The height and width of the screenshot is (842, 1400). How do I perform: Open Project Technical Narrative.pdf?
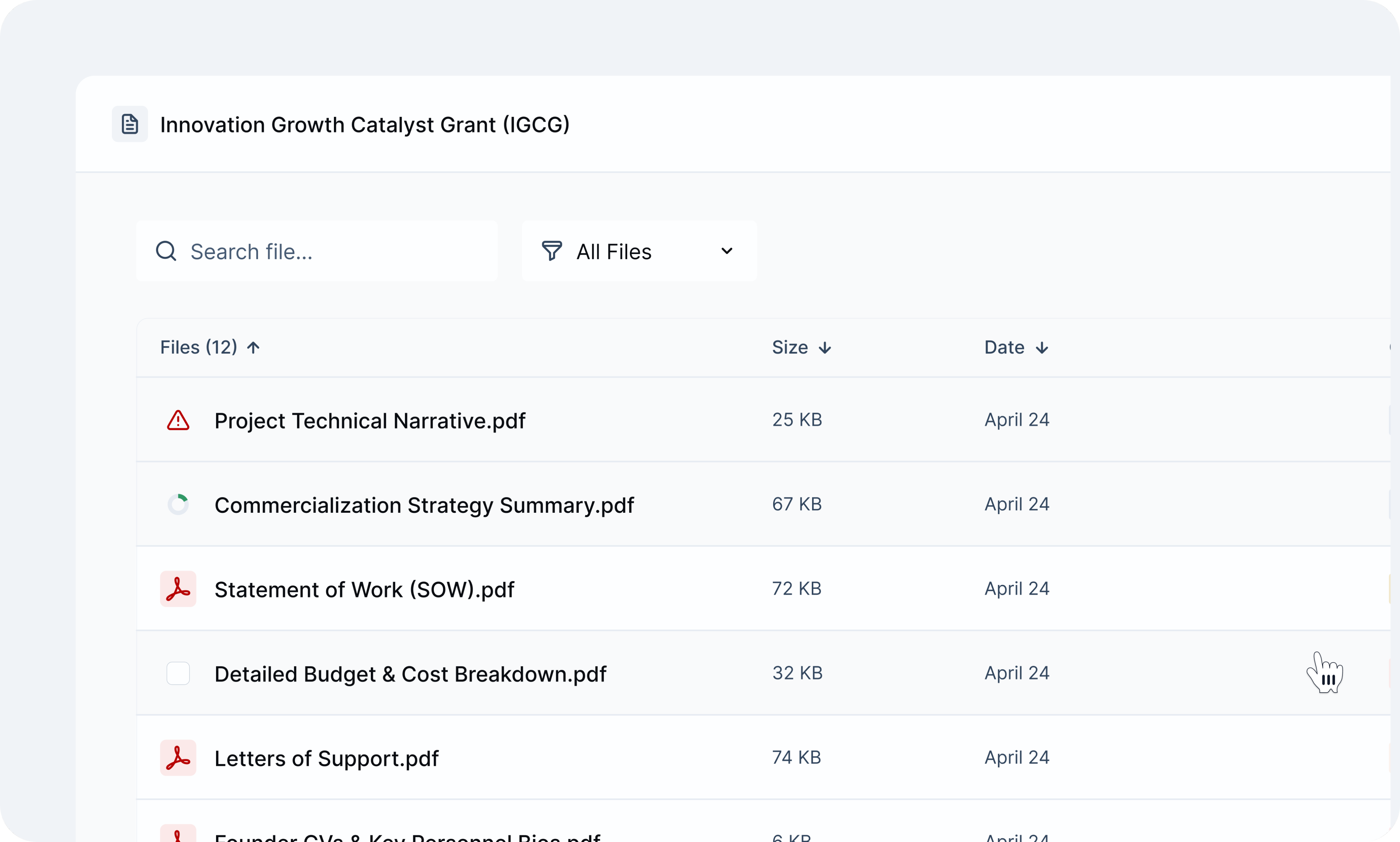pos(370,420)
